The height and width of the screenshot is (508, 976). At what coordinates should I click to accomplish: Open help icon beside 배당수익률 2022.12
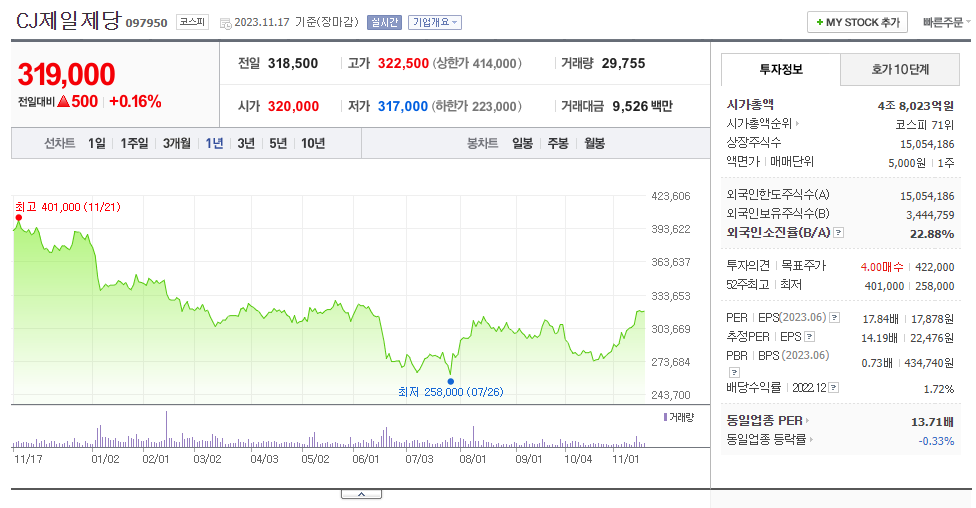point(834,388)
